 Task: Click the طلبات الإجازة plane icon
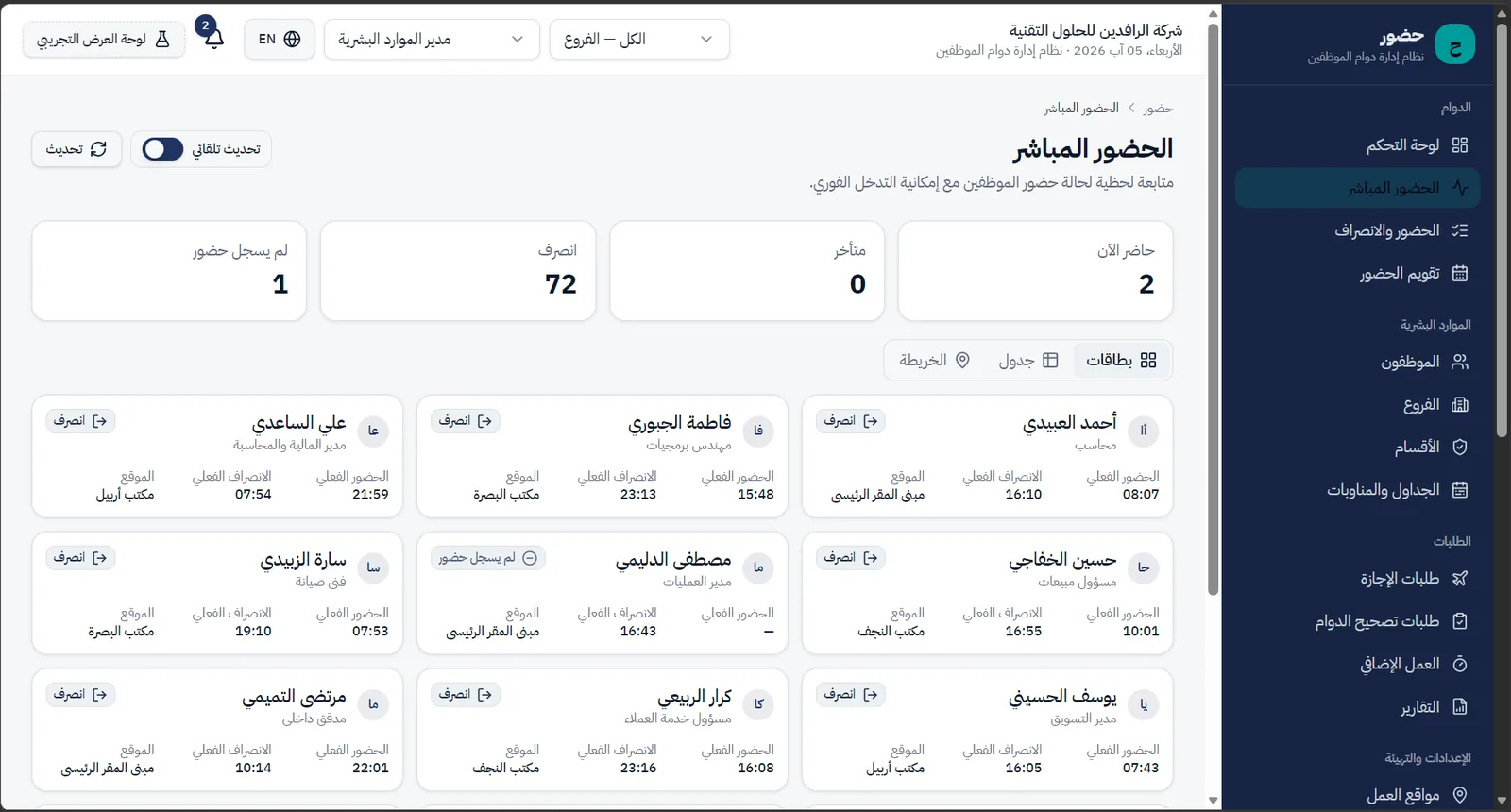pyautogui.click(x=1460, y=578)
